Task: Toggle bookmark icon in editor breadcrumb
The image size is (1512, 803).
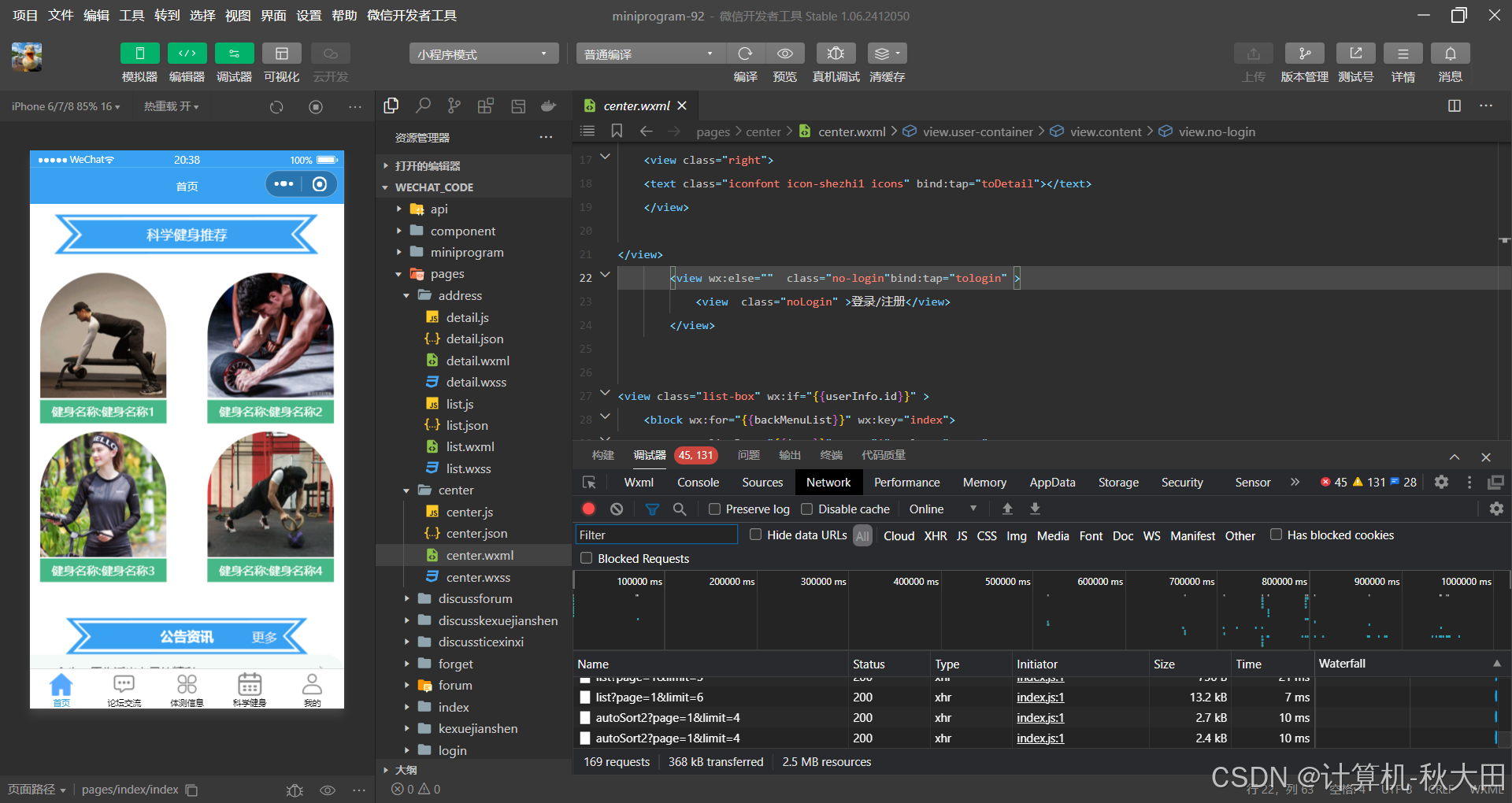Action: click(x=617, y=131)
